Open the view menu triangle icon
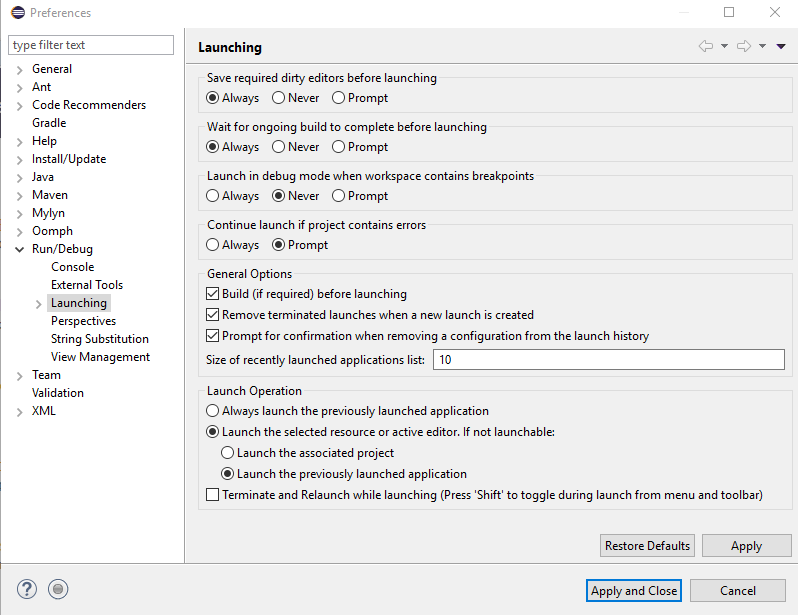This screenshot has width=798, height=615. click(x=781, y=46)
